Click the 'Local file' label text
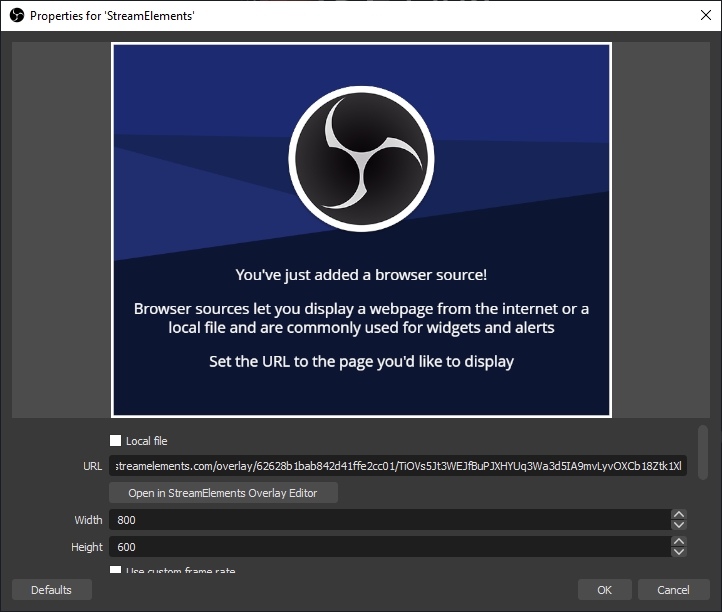The height and width of the screenshot is (612, 722). [x=146, y=441]
